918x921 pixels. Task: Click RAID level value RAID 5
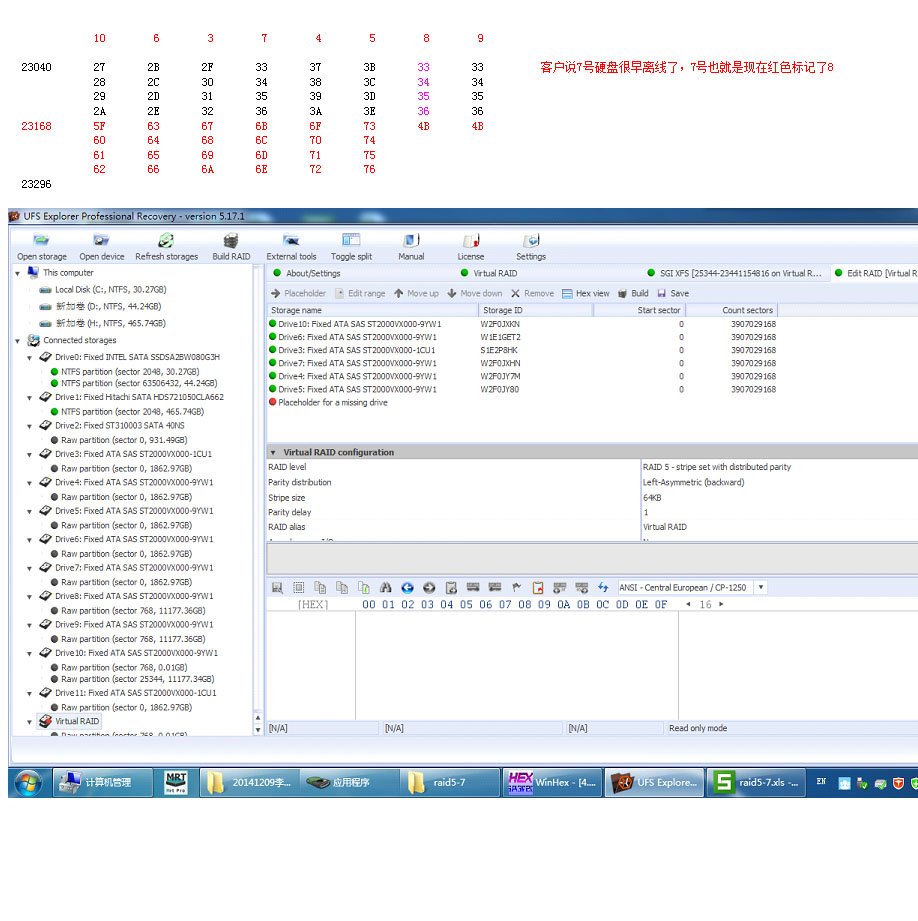coord(717,467)
